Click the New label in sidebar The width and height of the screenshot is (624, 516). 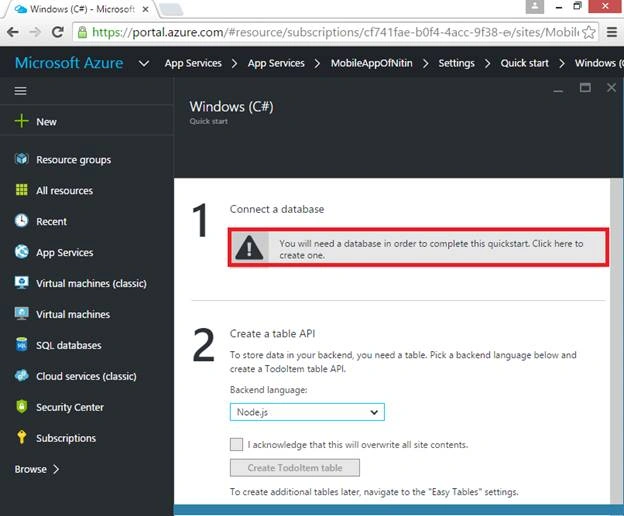[x=46, y=122]
